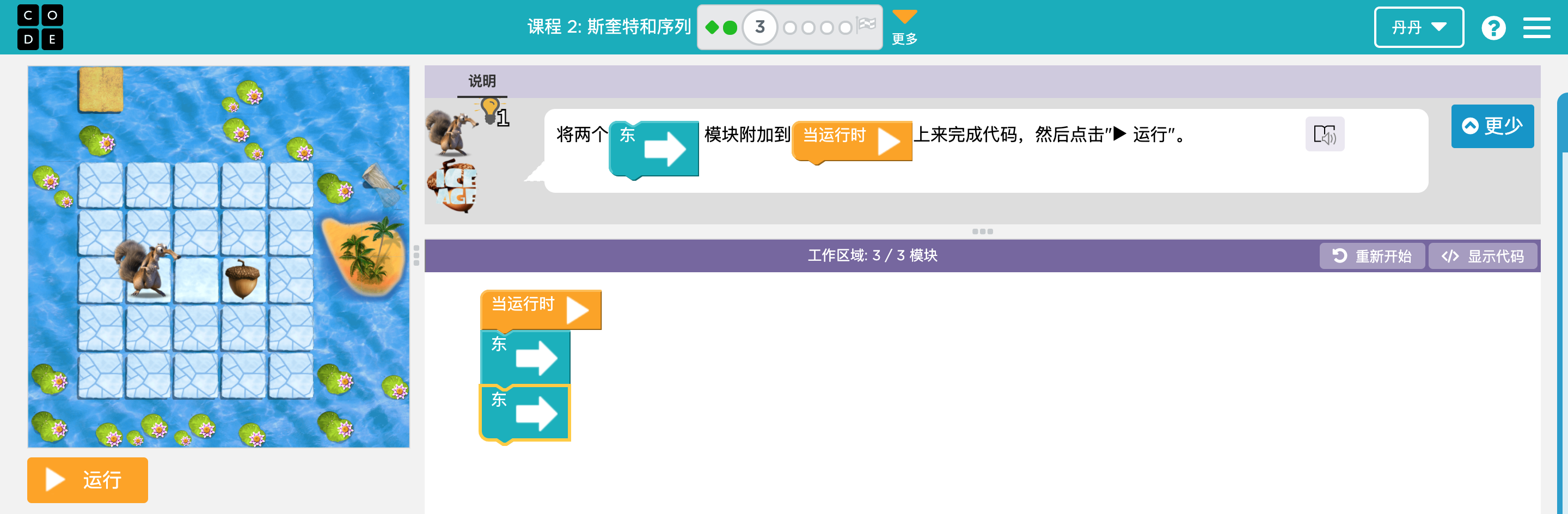This screenshot has width=1568, height=514.
Task: Collapse instructions with 更少 button
Action: [x=1492, y=126]
